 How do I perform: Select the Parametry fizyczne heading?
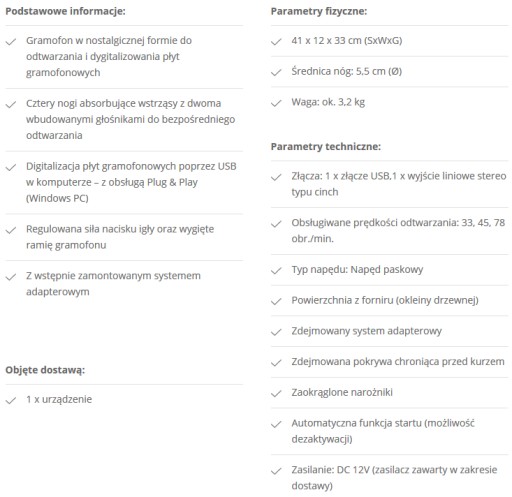319,11
